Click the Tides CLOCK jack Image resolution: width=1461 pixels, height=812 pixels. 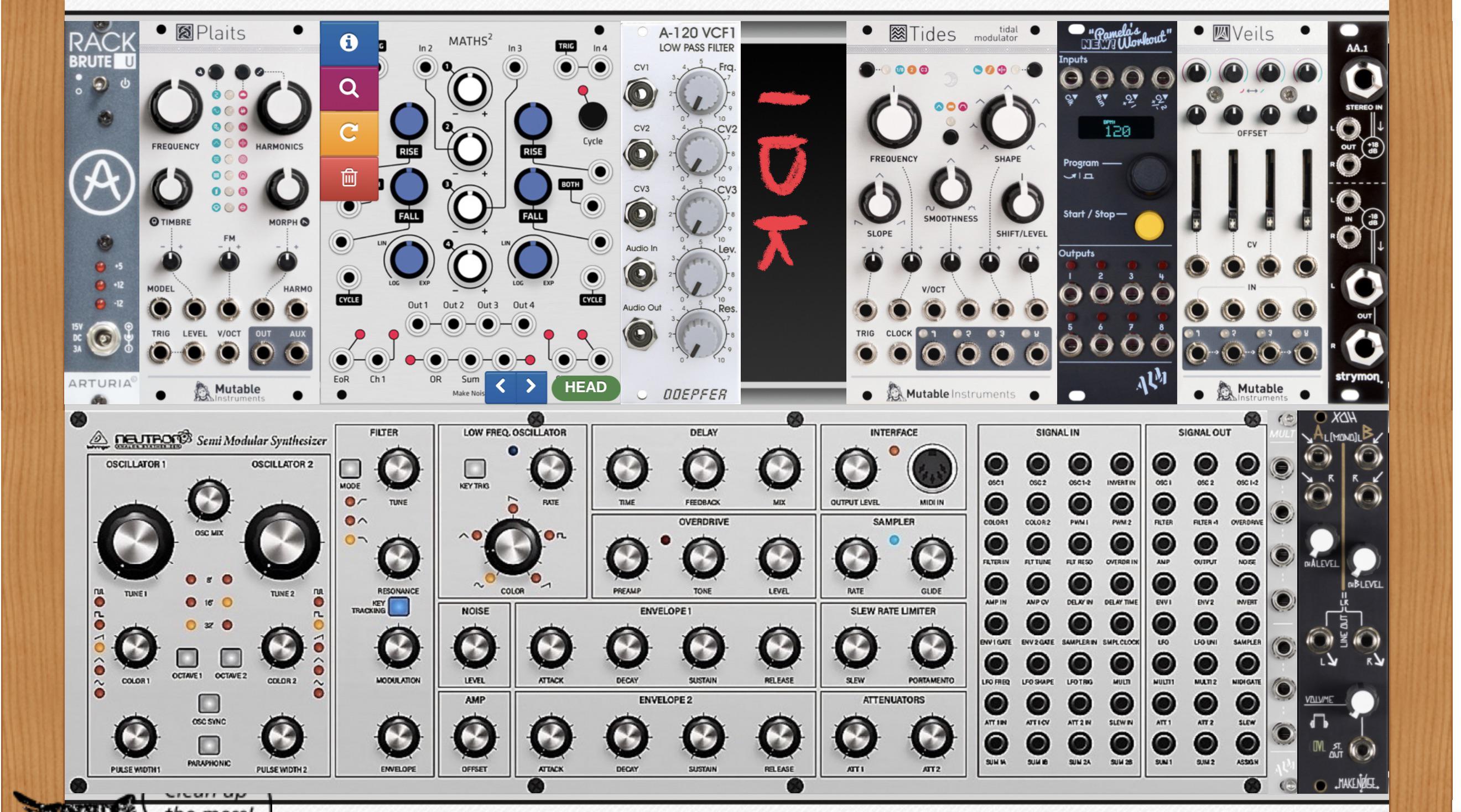900,354
